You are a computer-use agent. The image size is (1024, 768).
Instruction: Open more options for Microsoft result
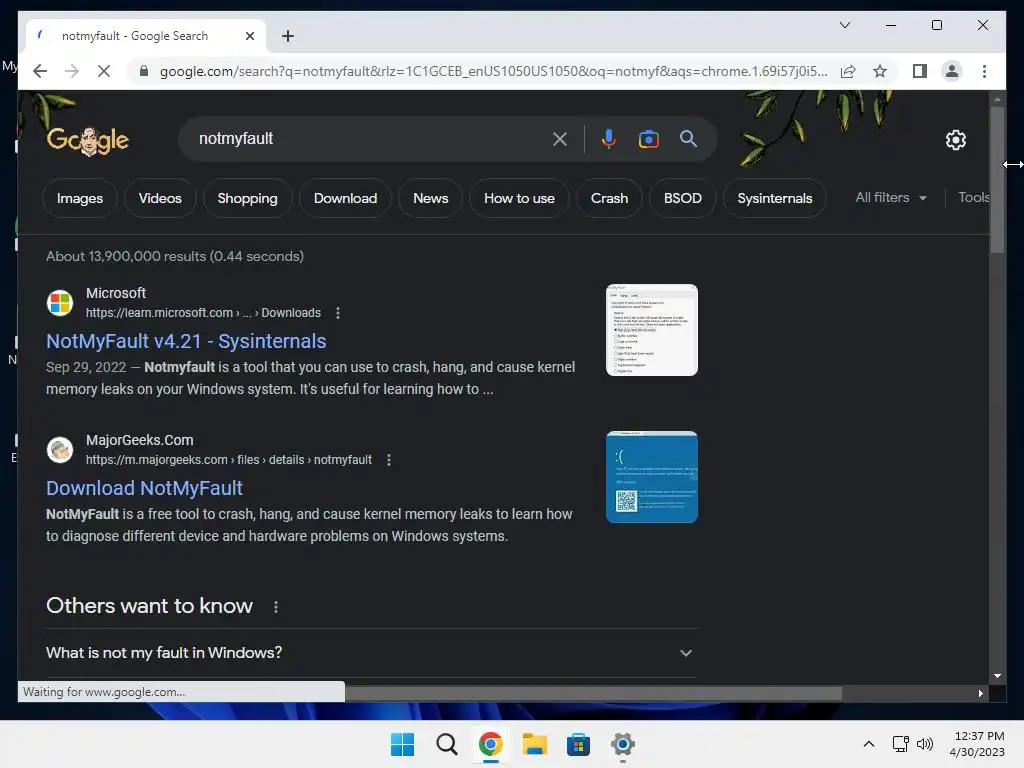tap(338, 313)
